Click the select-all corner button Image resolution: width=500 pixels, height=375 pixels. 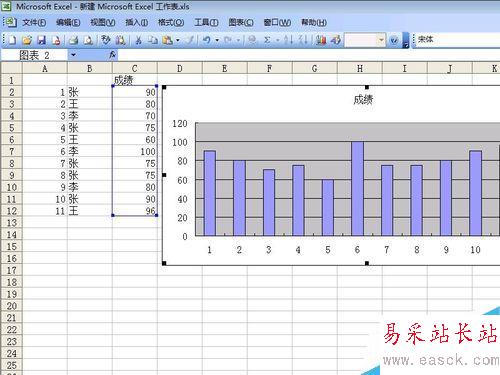pos(11,68)
